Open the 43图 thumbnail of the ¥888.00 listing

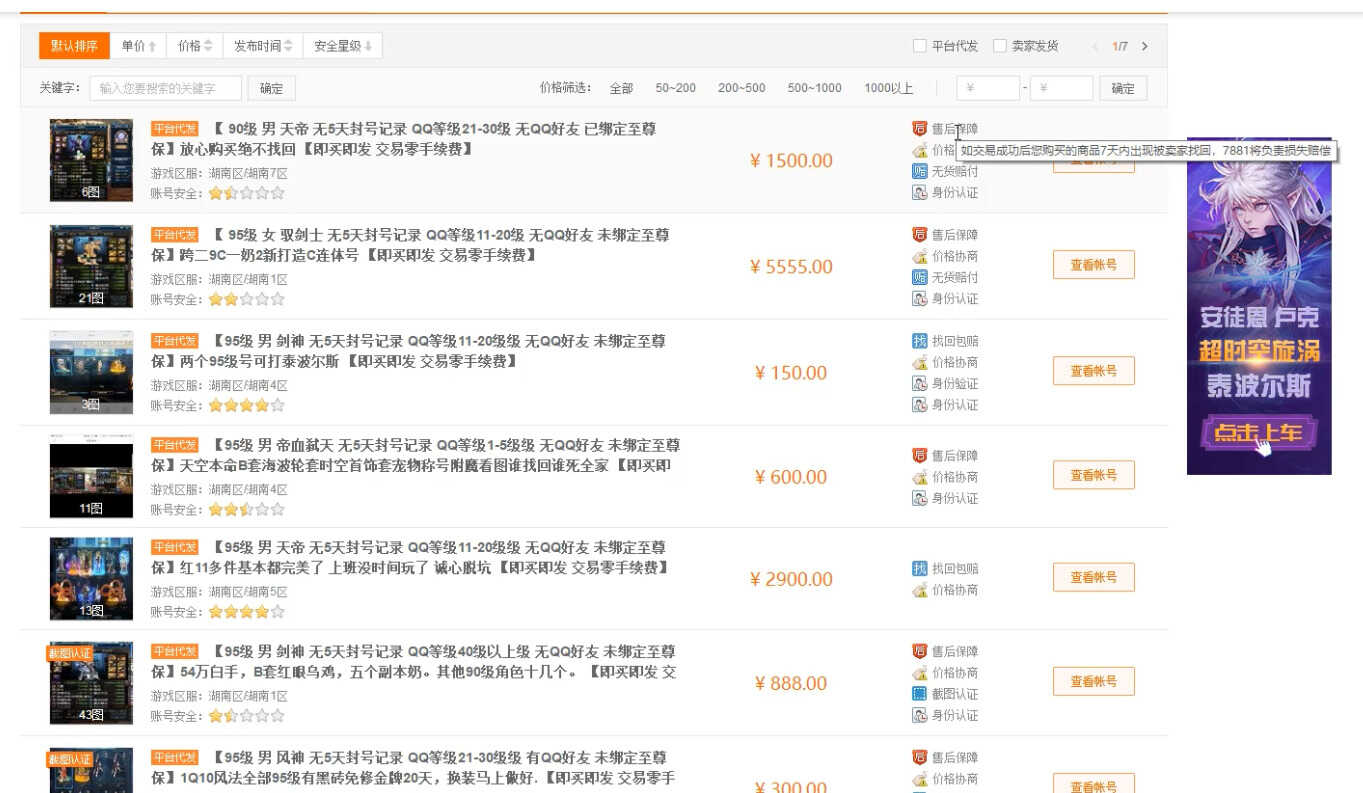click(91, 683)
